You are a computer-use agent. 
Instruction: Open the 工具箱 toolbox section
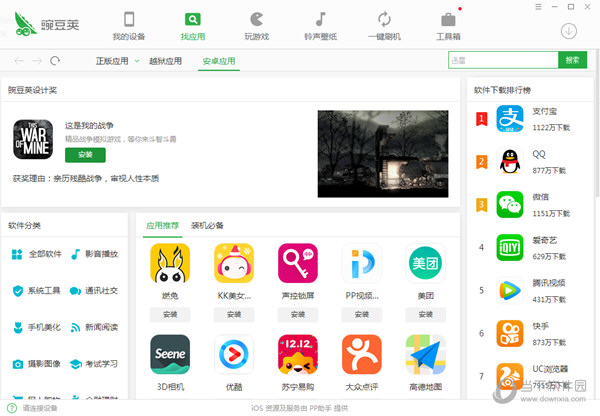click(448, 26)
